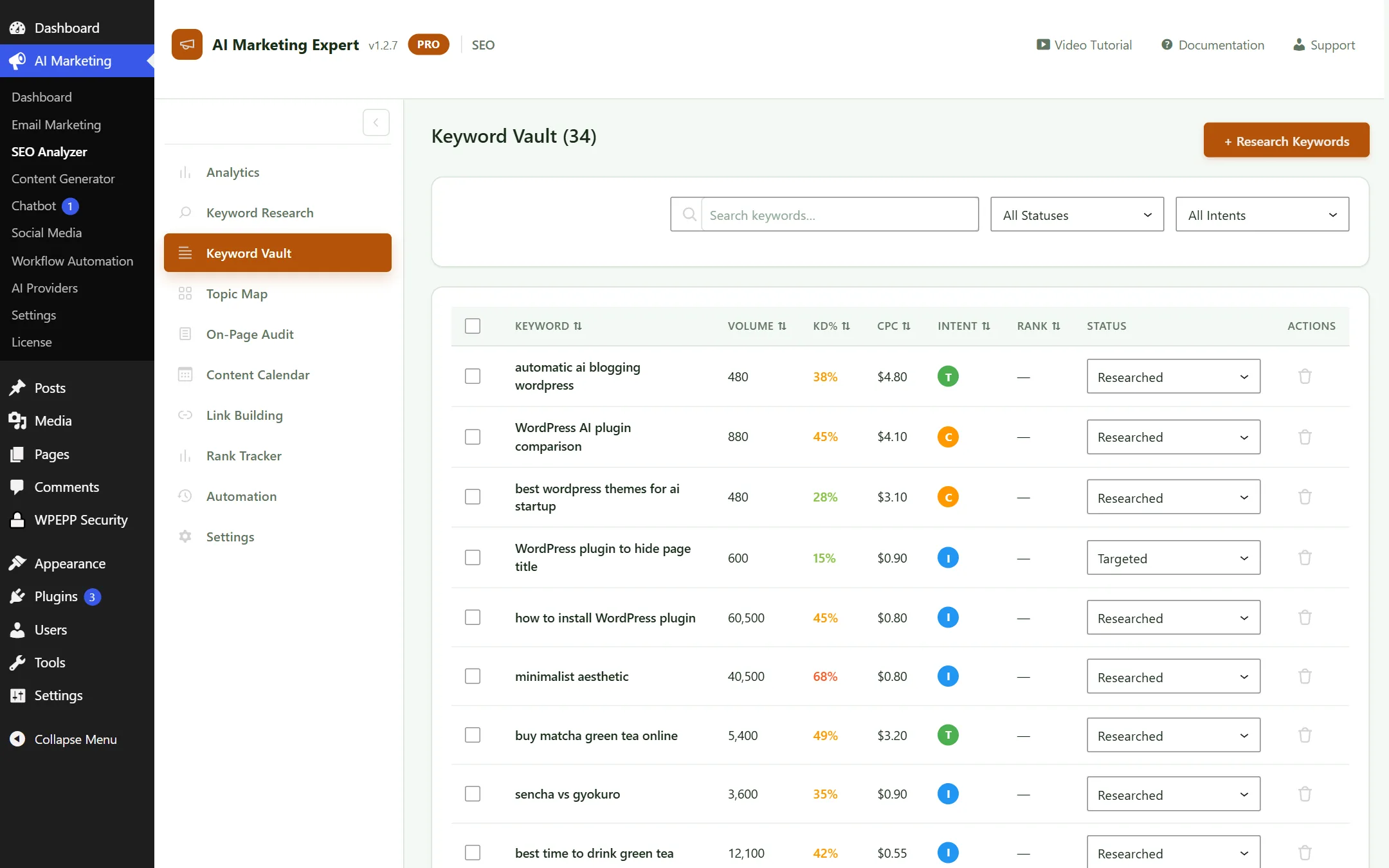Click the AI Marketing Expert megaphone logo
Image resolution: width=1389 pixels, height=868 pixels.
pyautogui.click(x=186, y=44)
